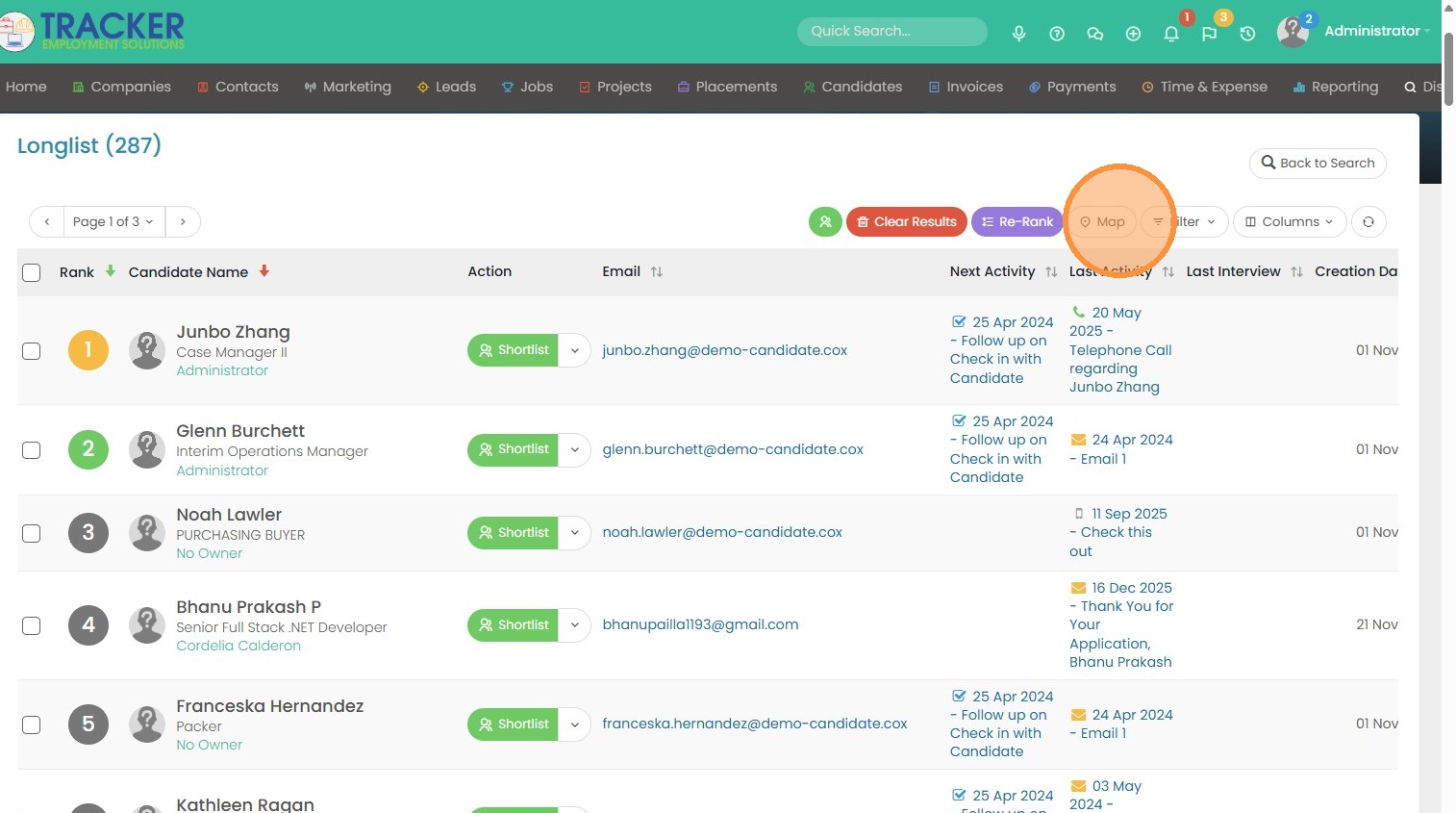
Task: Expand Shortlist options arrow for Glenn Burchett
Action: pyautogui.click(x=574, y=449)
